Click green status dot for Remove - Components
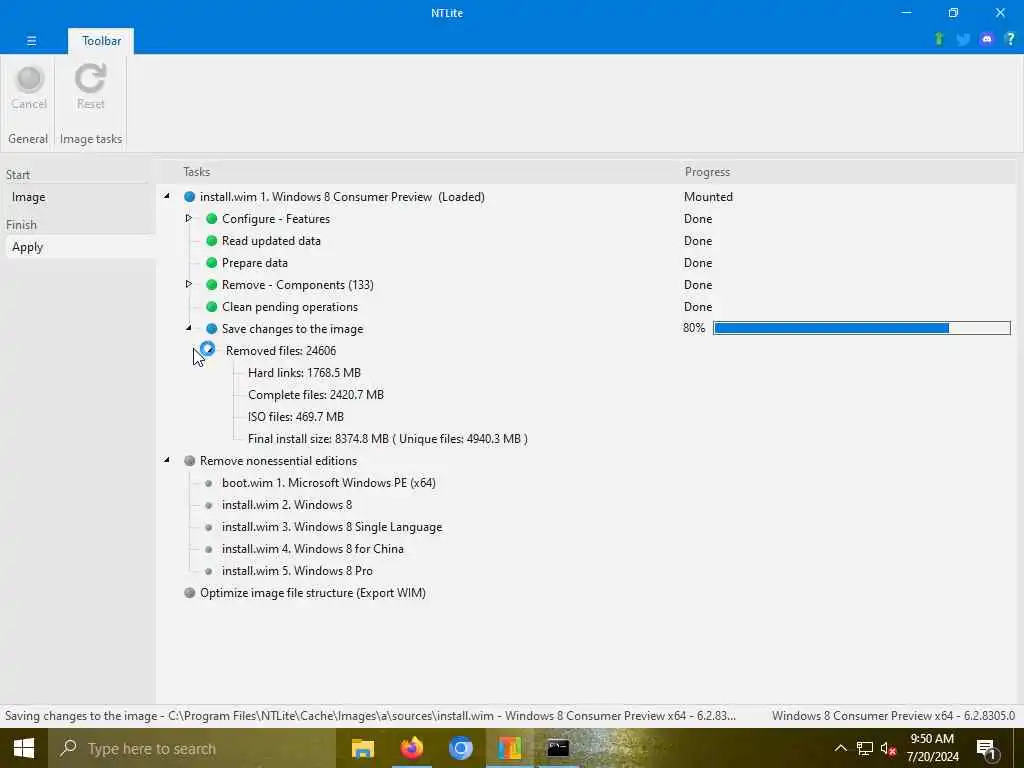The width and height of the screenshot is (1024, 768). 212,285
